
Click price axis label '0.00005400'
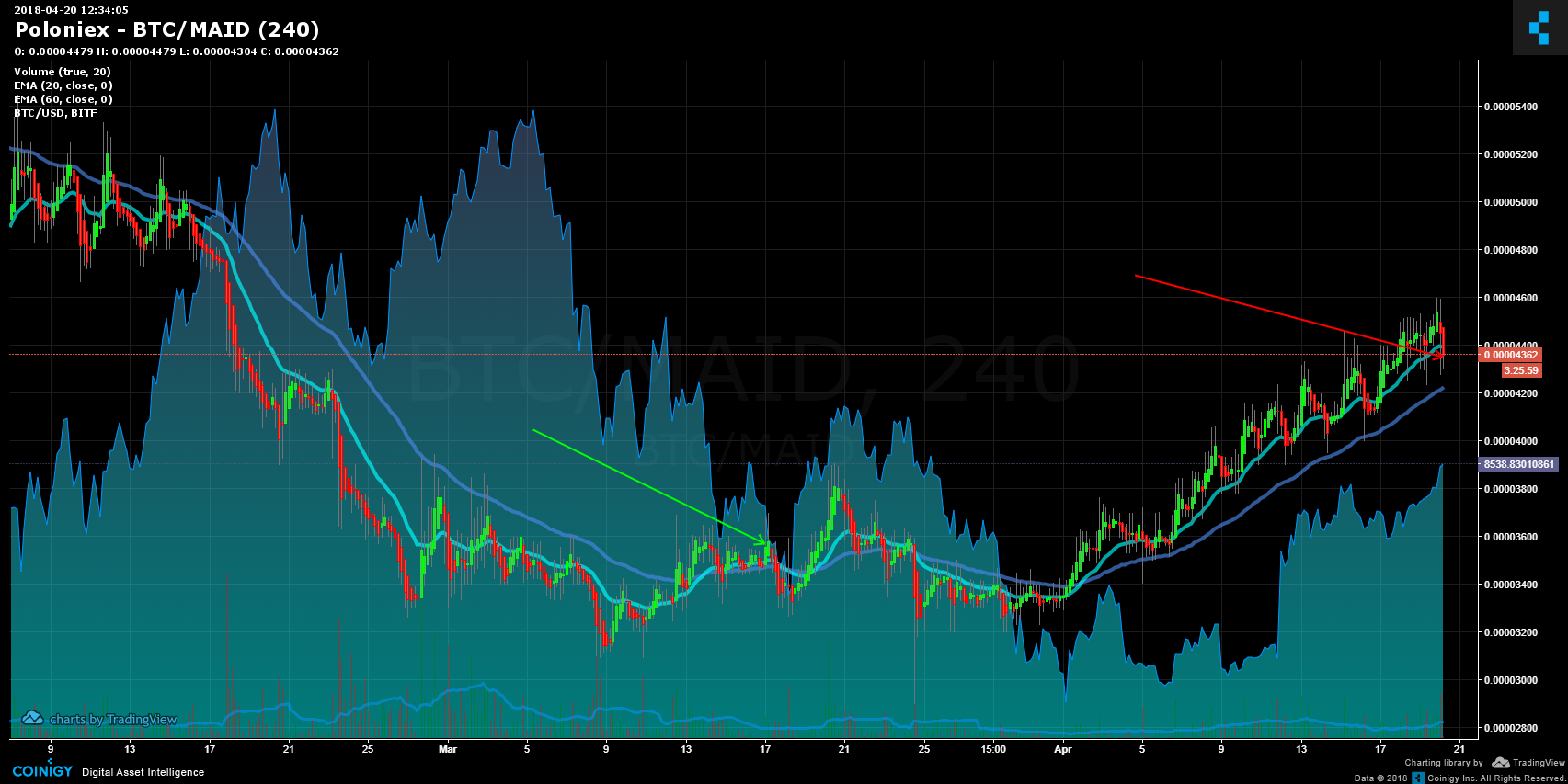1511,107
